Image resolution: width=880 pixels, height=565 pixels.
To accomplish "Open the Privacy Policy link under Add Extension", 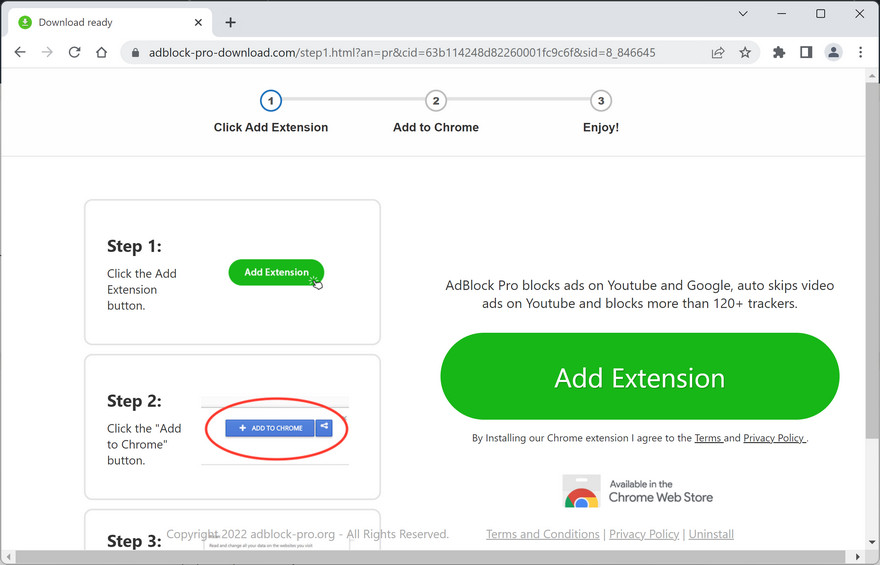I will [x=774, y=438].
